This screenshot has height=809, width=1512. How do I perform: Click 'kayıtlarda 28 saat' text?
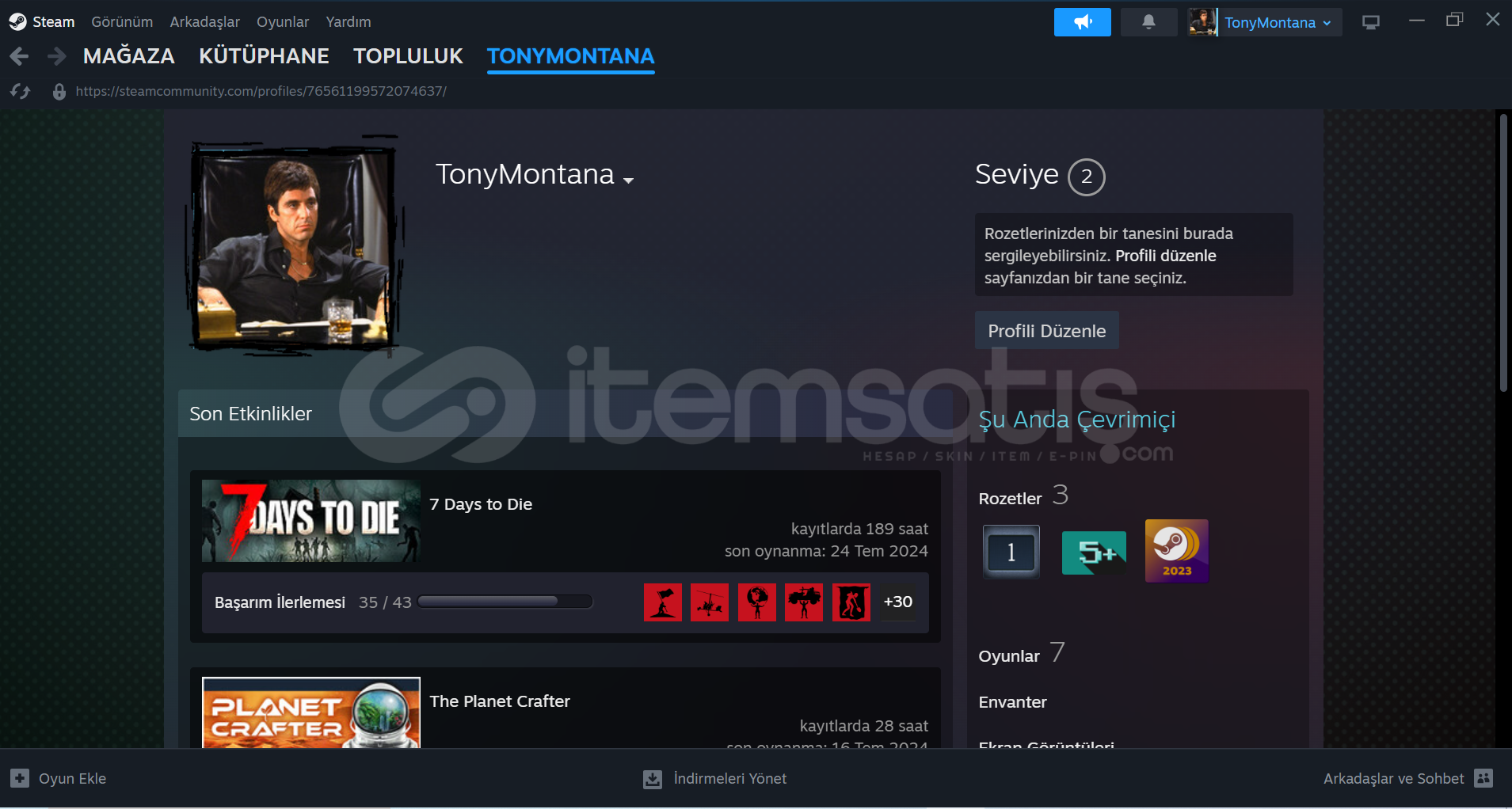[x=863, y=726]
